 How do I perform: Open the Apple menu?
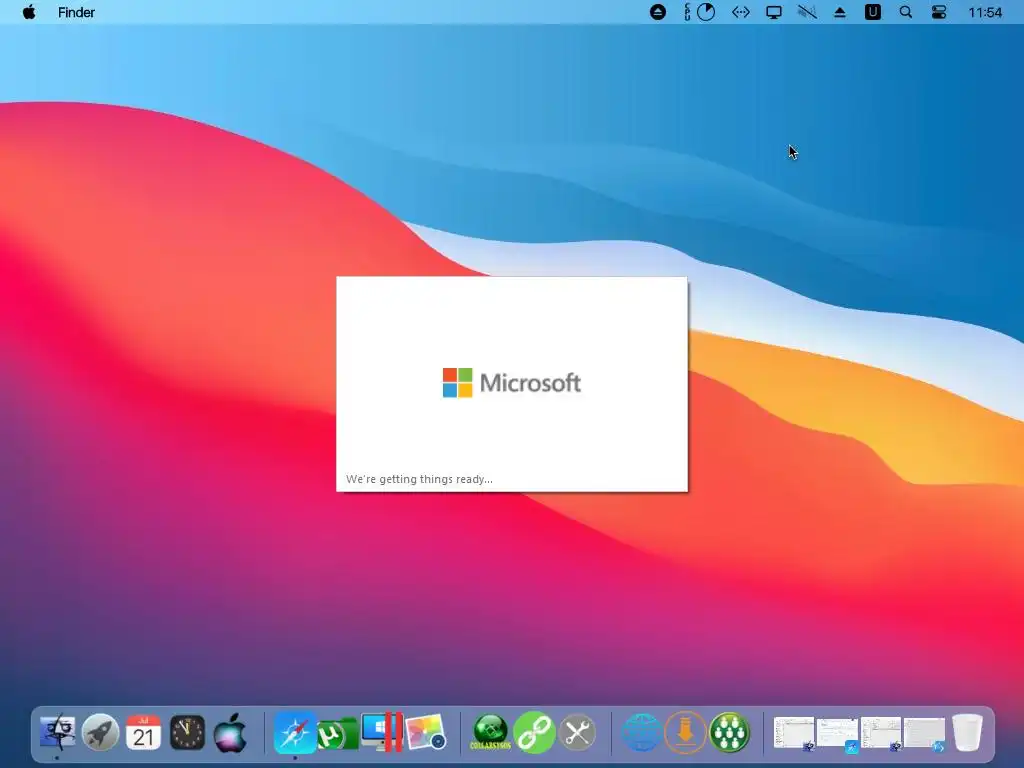coord(29,12)
